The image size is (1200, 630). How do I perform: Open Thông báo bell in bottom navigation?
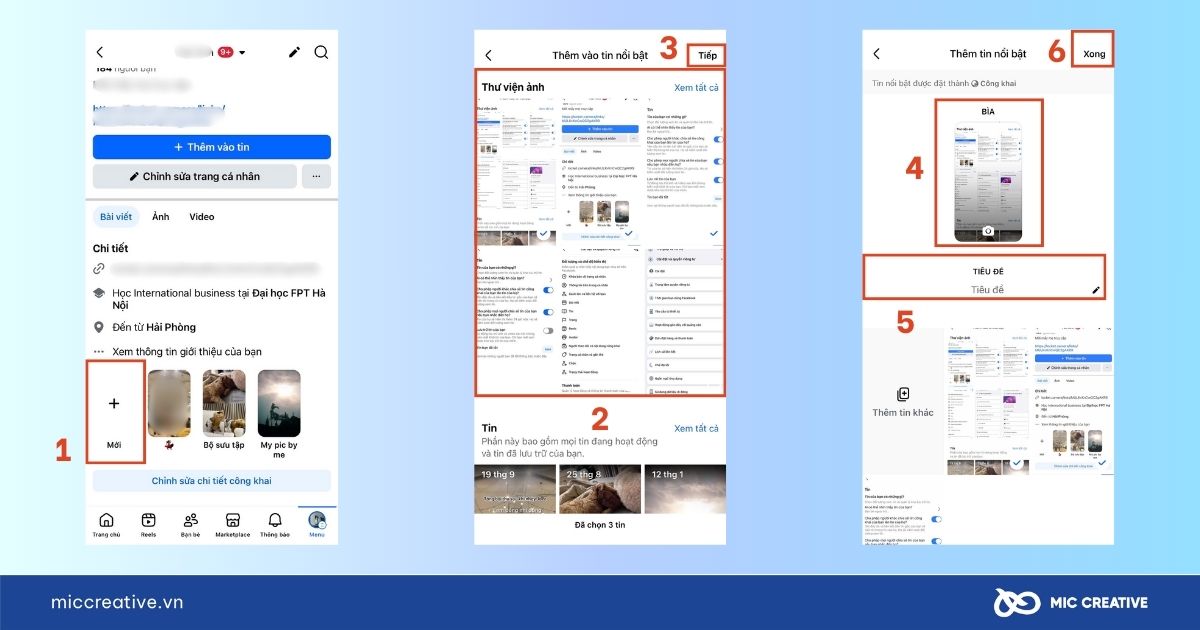click(275, 525)
